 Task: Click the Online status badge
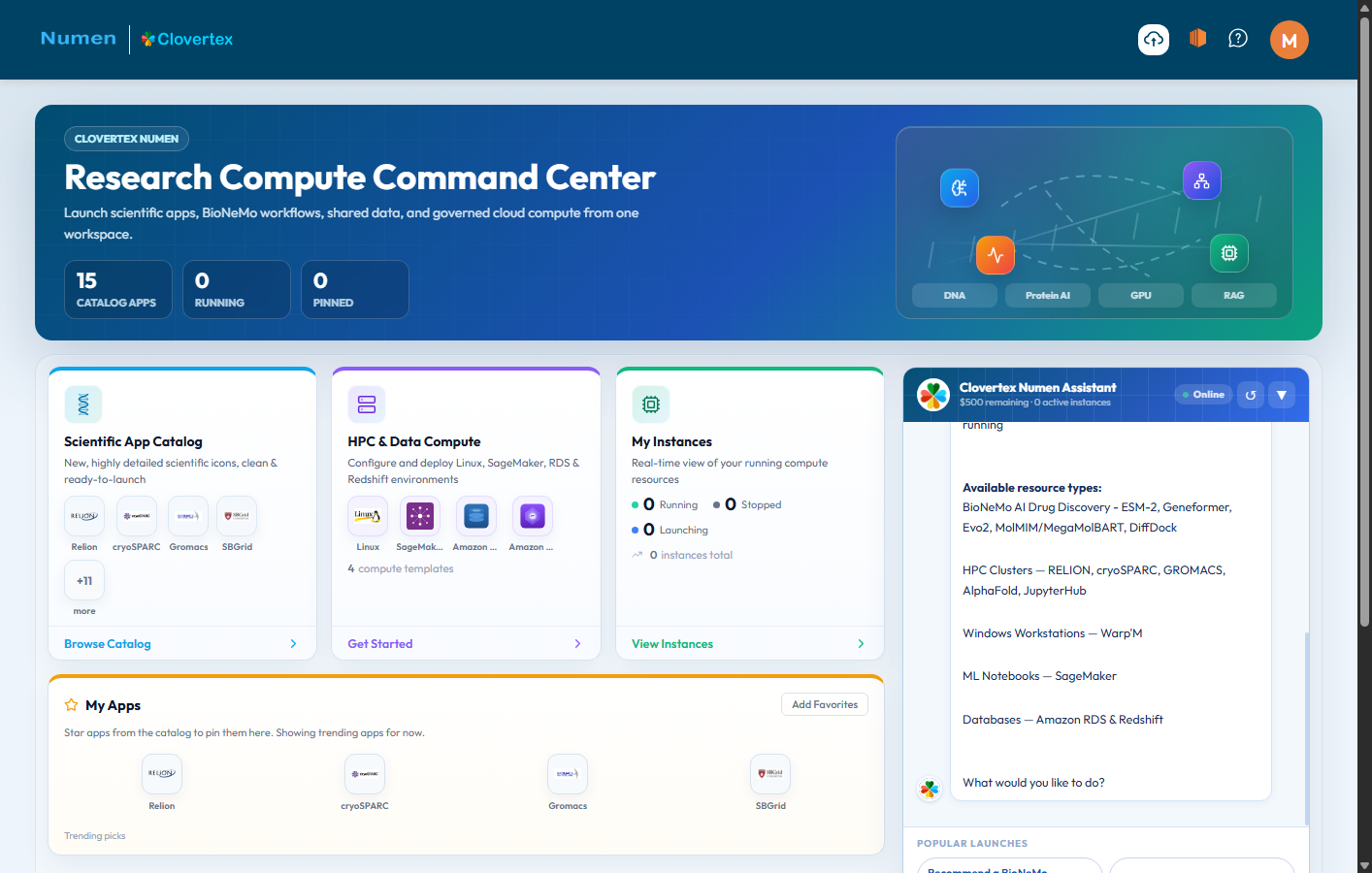1203,395
